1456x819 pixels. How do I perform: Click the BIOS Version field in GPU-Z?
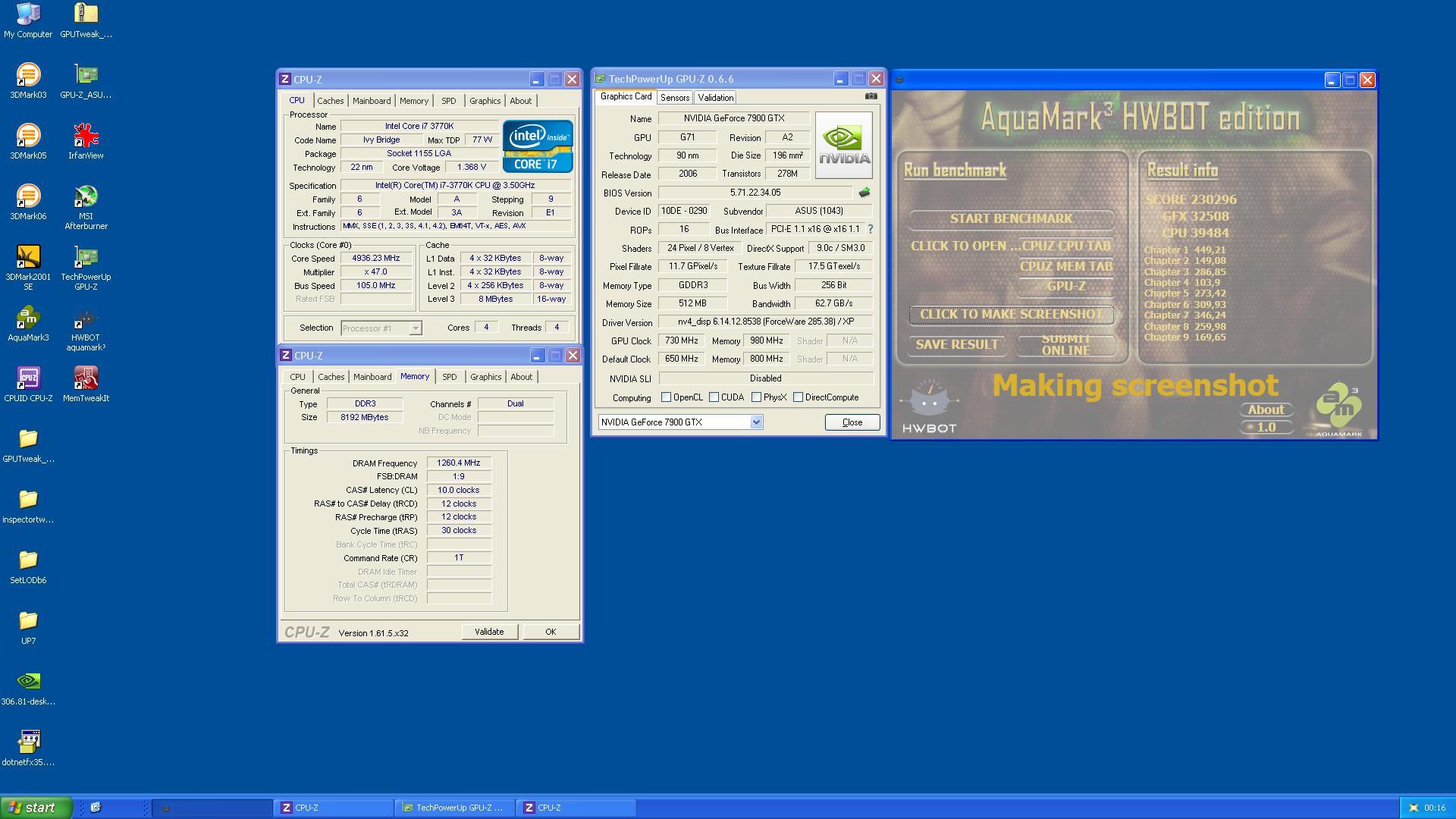tap(755, 193)
